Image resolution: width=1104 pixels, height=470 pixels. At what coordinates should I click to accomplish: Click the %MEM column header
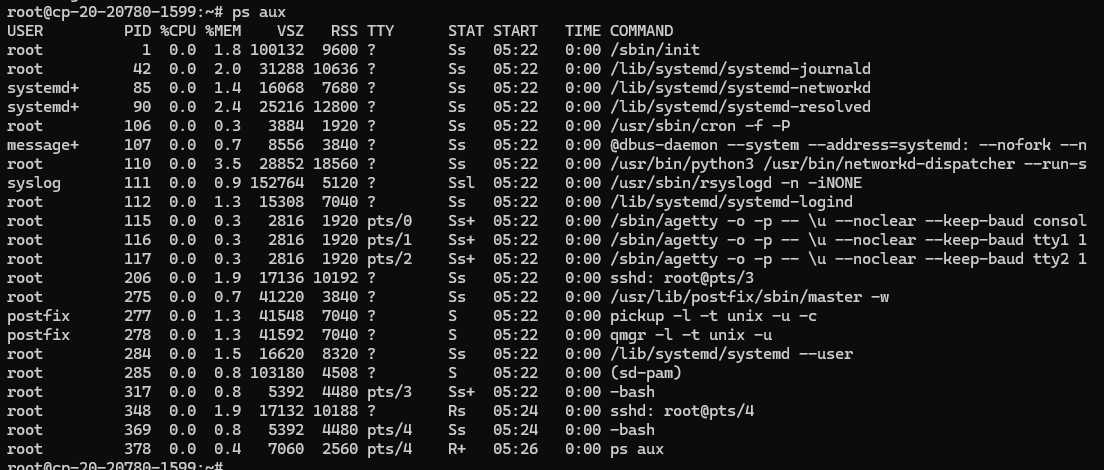[x=224, y=31]
